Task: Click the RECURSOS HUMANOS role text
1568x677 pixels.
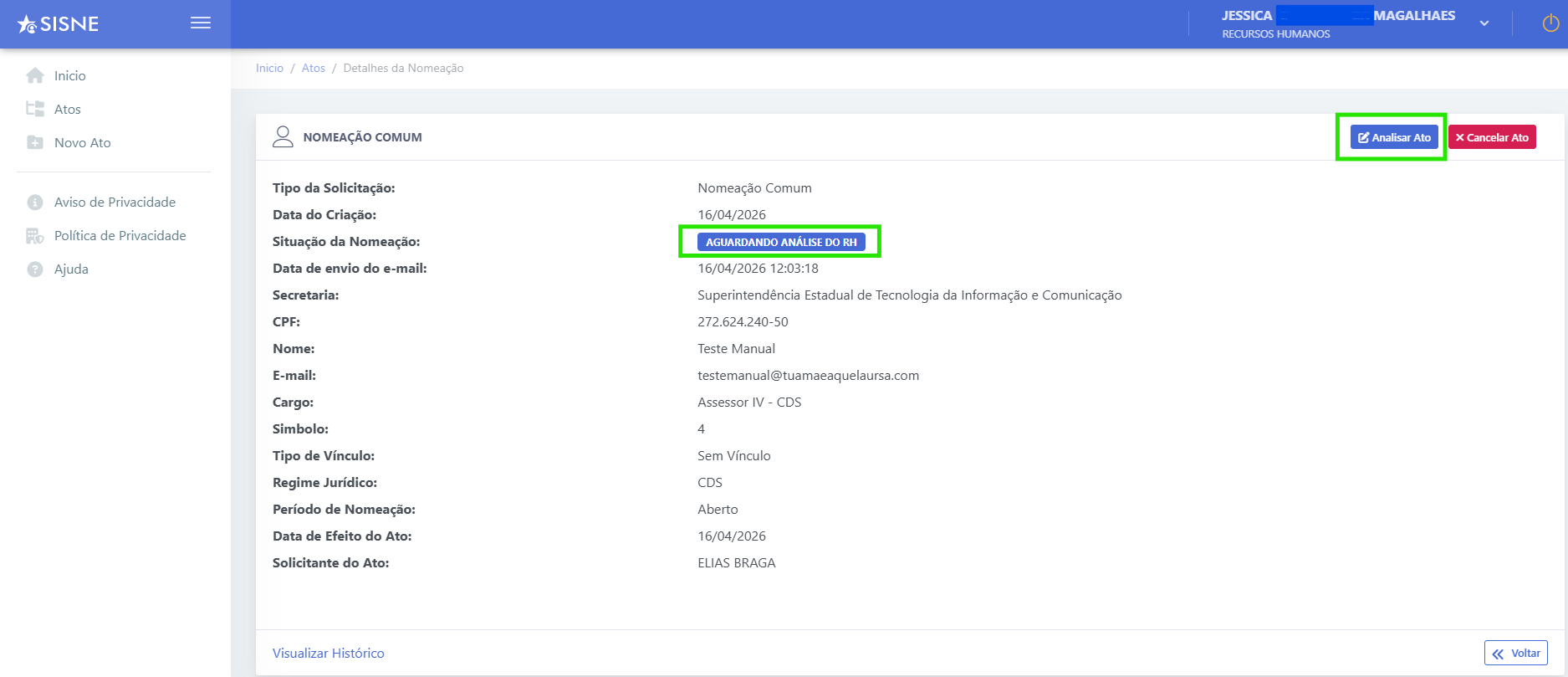Action: tap(1276, 34)
